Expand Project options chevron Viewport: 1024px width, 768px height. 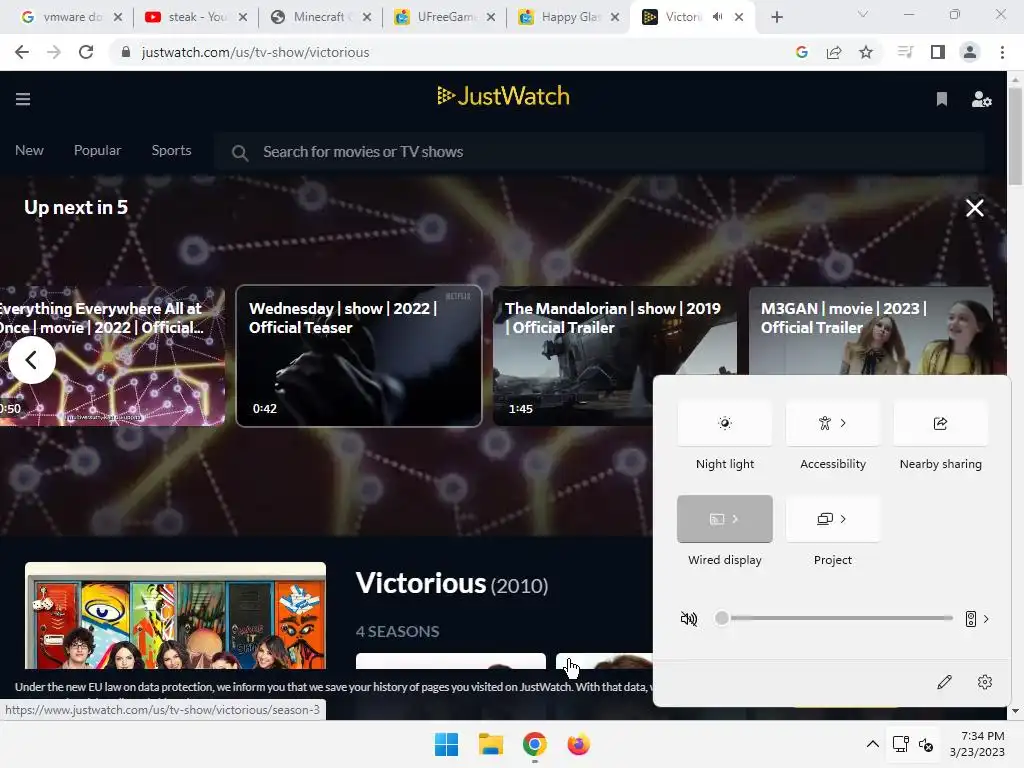(x=843, y=519)
